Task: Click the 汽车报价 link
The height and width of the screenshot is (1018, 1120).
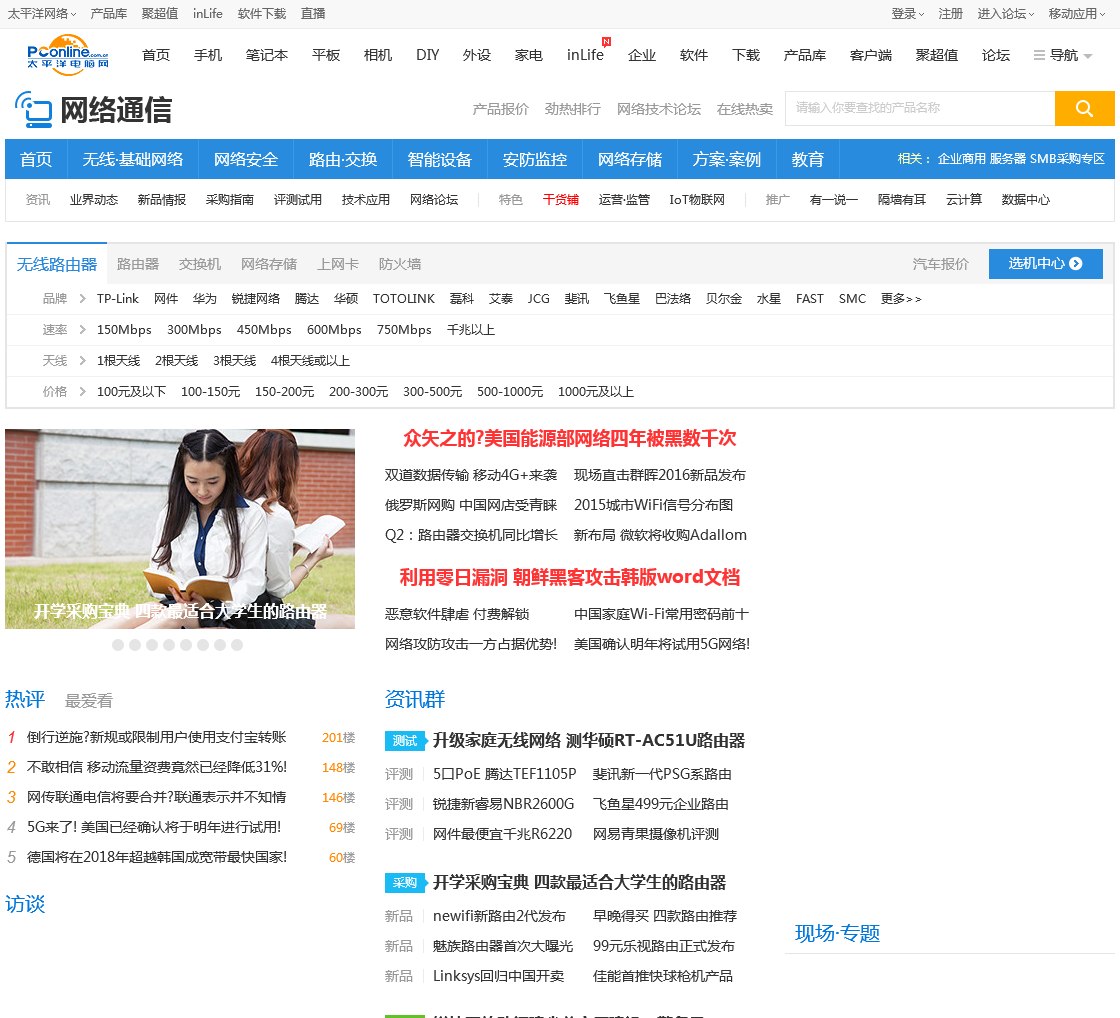Action: click(x=940, y=264)
